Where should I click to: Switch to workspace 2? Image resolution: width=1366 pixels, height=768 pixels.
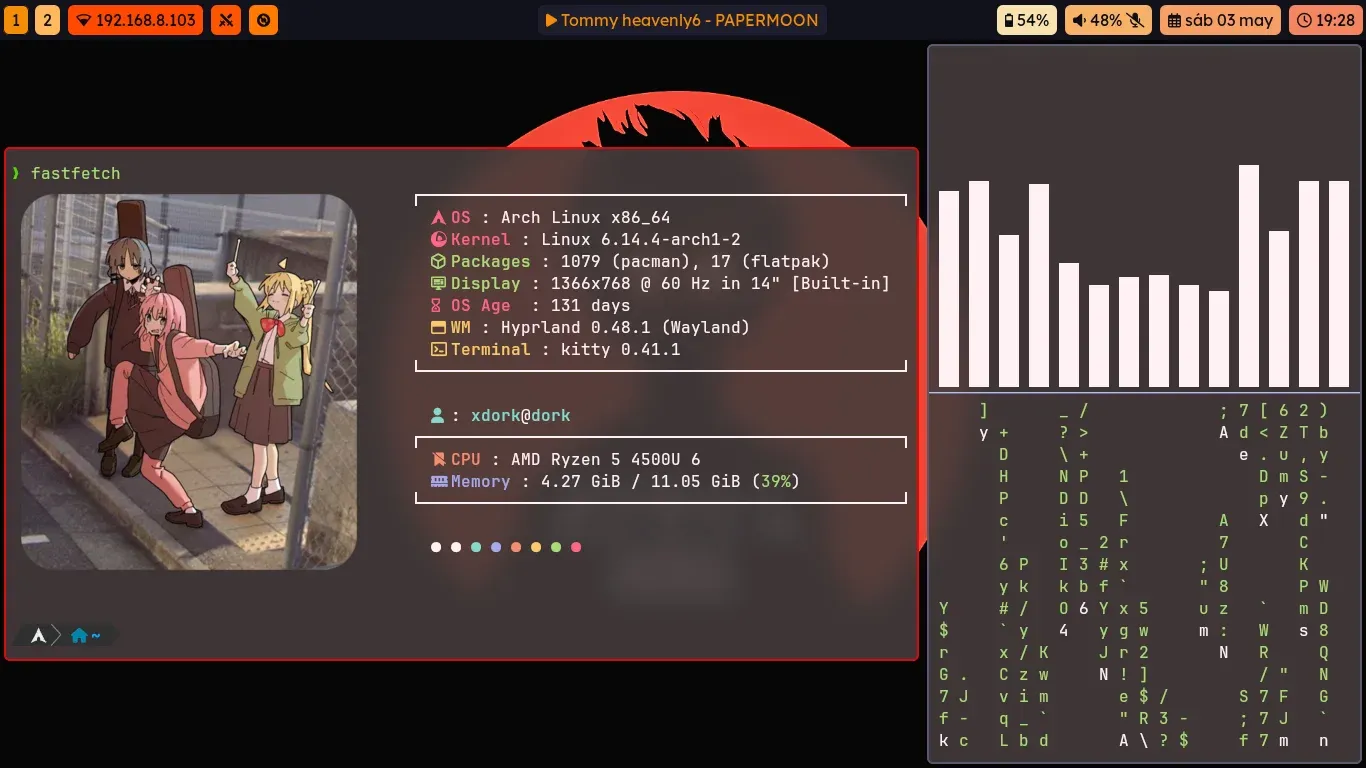pyautogui.click(x=47, y=19)
